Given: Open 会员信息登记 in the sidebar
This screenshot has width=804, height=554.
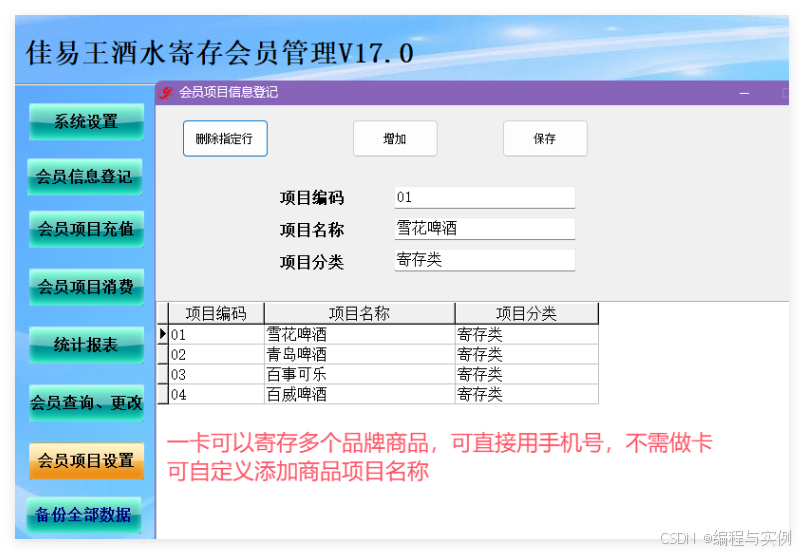Looking at the screenshot, I should 85,176.
